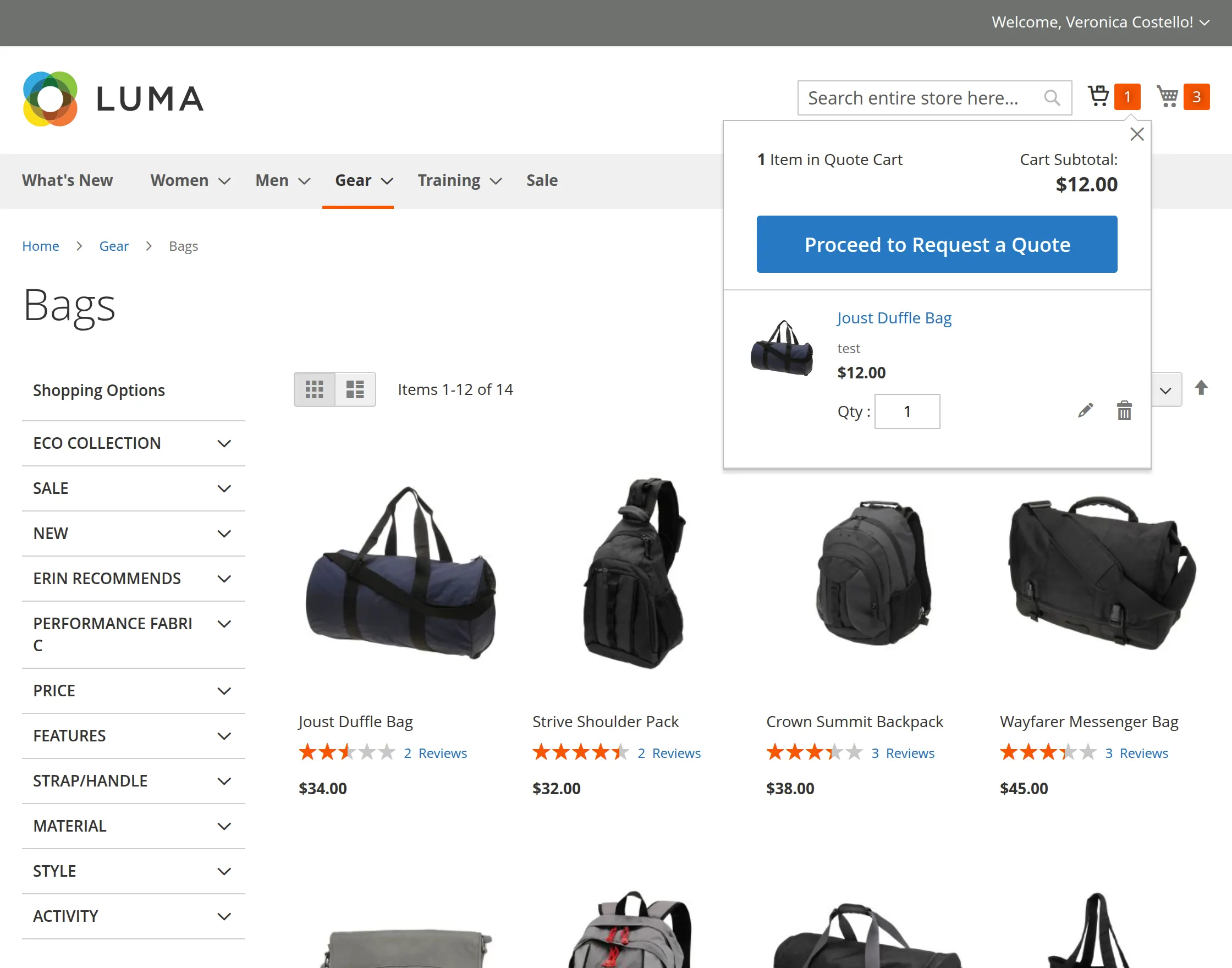This screenshot has height=968, width=1232.
Task: Open the Joust Duffle Bag product image
Action: click(401, 573)
